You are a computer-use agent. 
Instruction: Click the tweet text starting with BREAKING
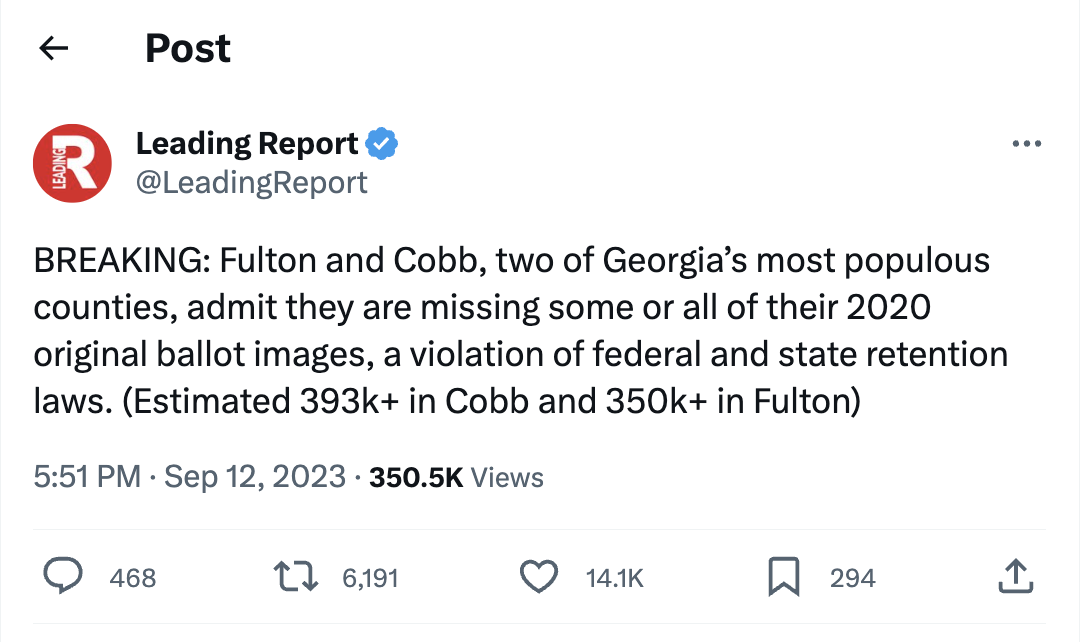click(520, 330)
